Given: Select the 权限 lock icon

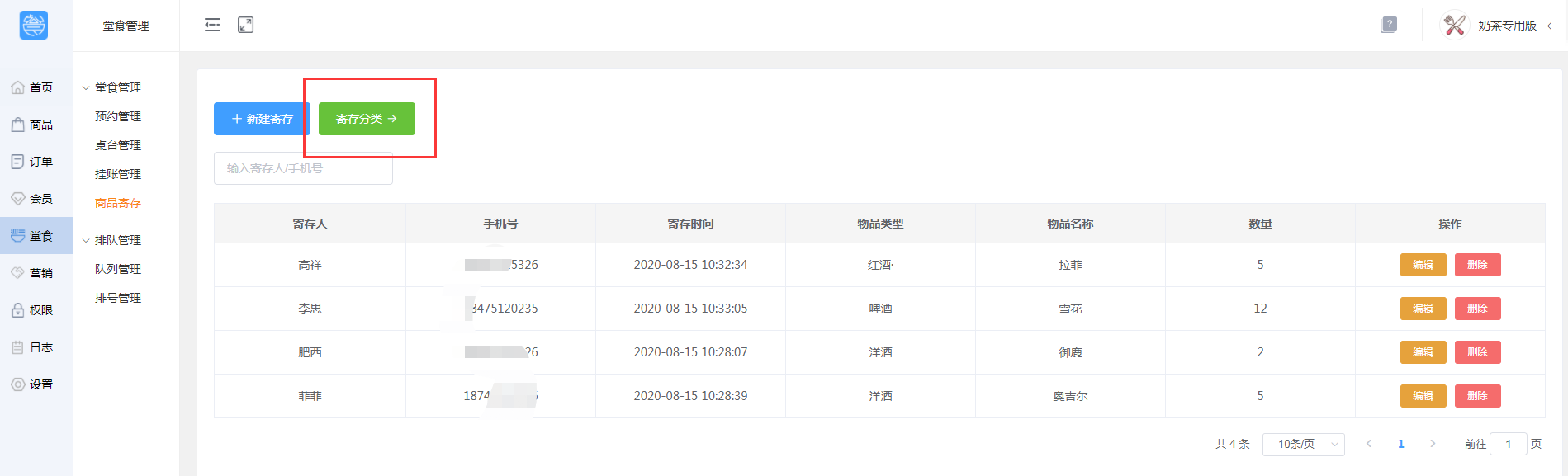Looking at the screenshot, I should pyautogui.click(x=17, y=310).
